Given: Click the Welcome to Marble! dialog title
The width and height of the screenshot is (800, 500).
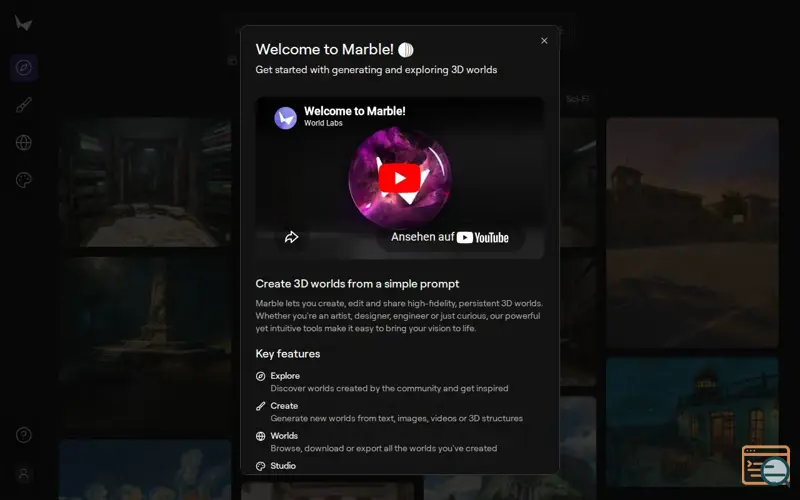Looking at the screenshot, I should (324, 49).
